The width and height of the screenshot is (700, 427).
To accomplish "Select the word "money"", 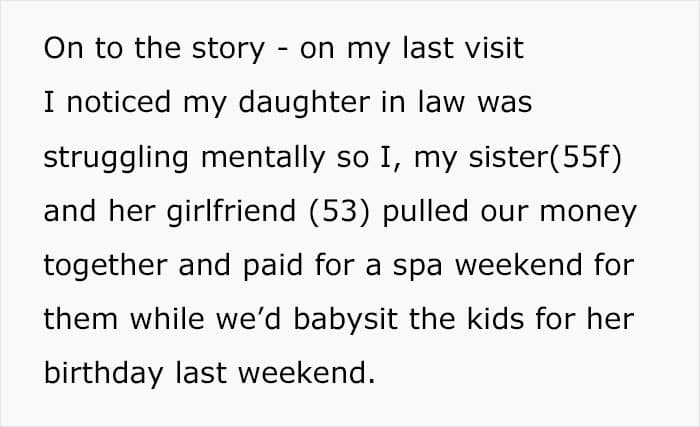I will (588, 213).
